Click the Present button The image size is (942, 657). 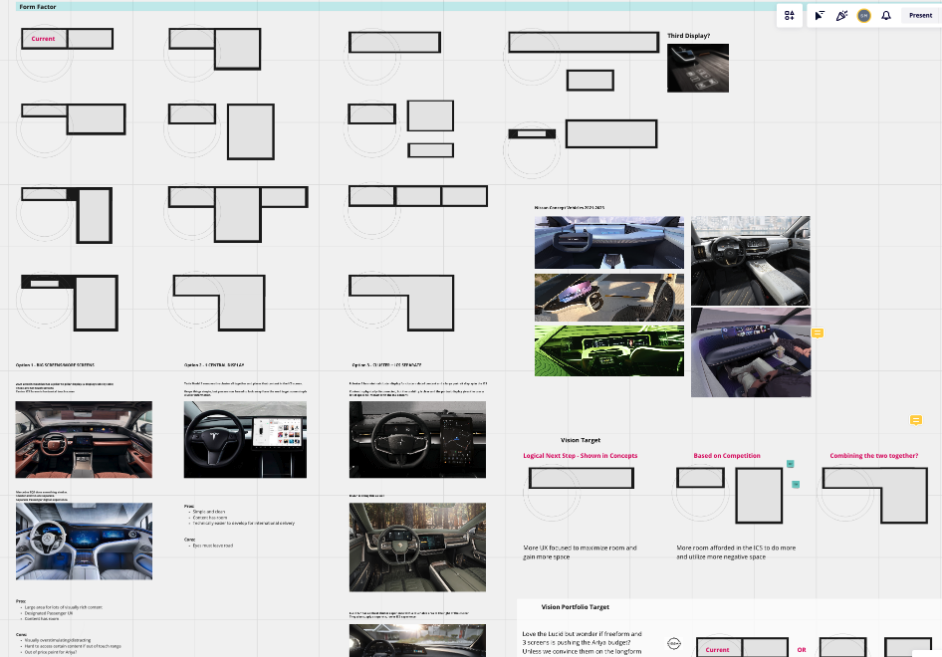[x=920, y=16]
